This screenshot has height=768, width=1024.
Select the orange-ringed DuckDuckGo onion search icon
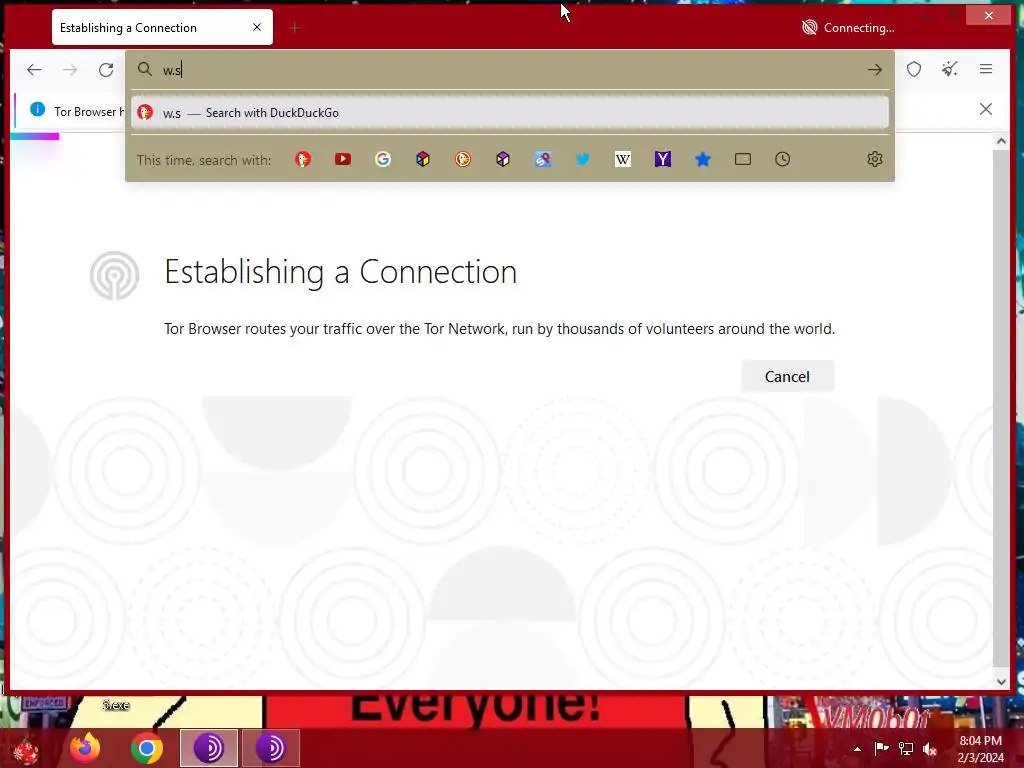click(x=463, y=159)
